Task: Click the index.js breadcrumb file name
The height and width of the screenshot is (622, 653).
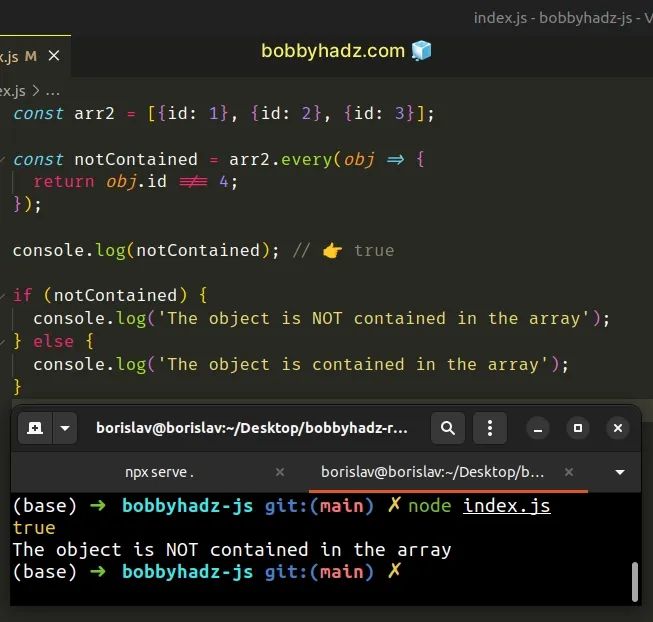Action: [12, 91]
